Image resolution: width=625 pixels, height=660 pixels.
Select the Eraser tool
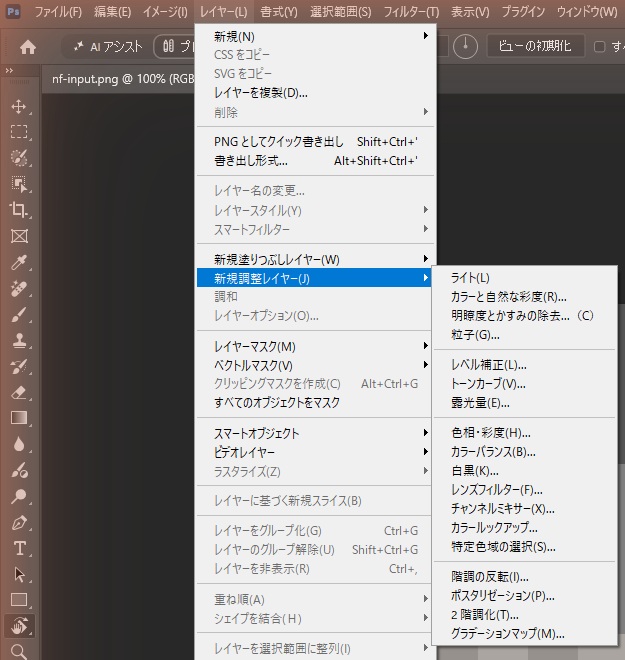(x=19, y=393)
